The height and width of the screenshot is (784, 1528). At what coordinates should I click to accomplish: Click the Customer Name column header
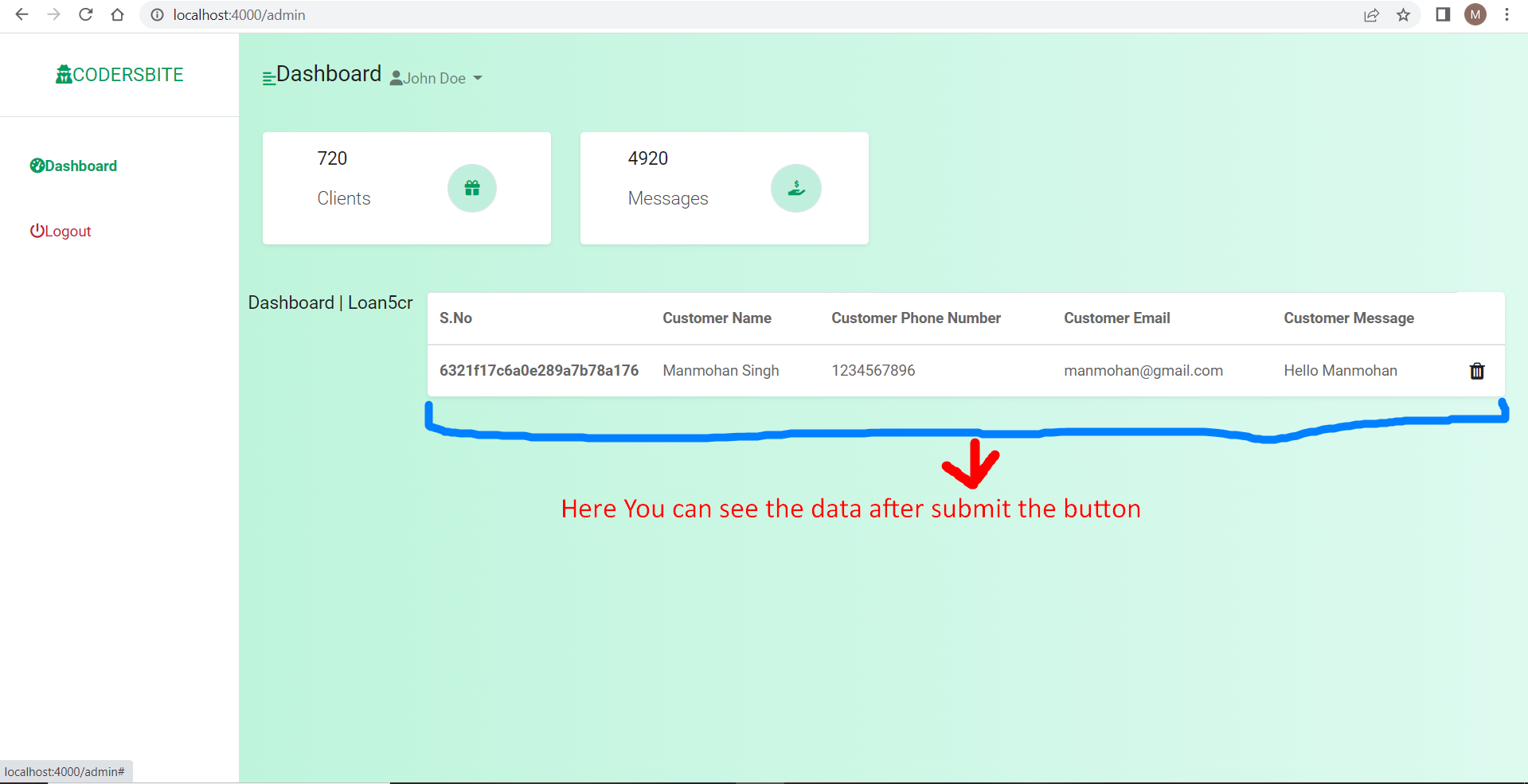point(717,318)
